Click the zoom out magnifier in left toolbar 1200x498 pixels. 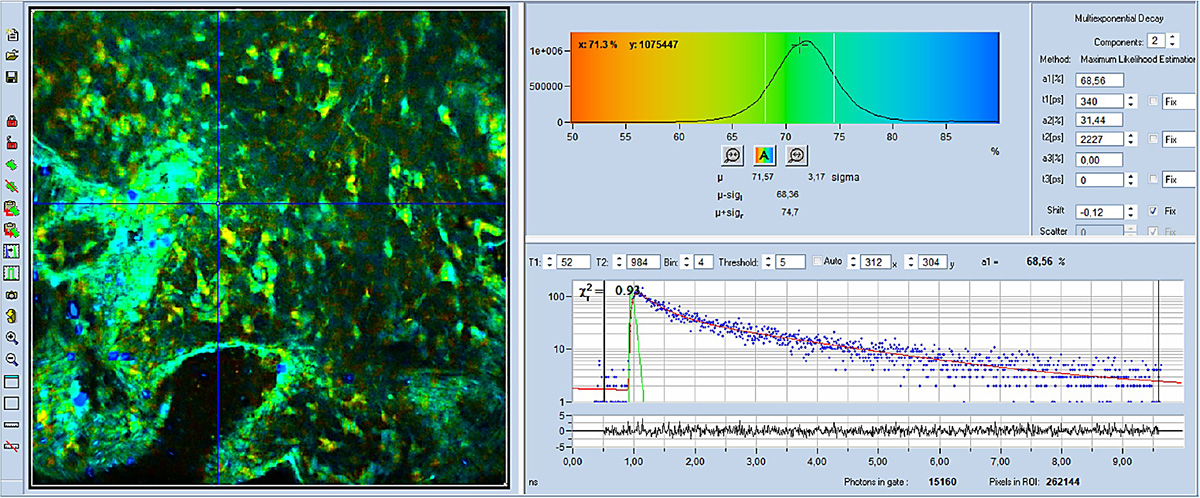(x=12, y=359)
